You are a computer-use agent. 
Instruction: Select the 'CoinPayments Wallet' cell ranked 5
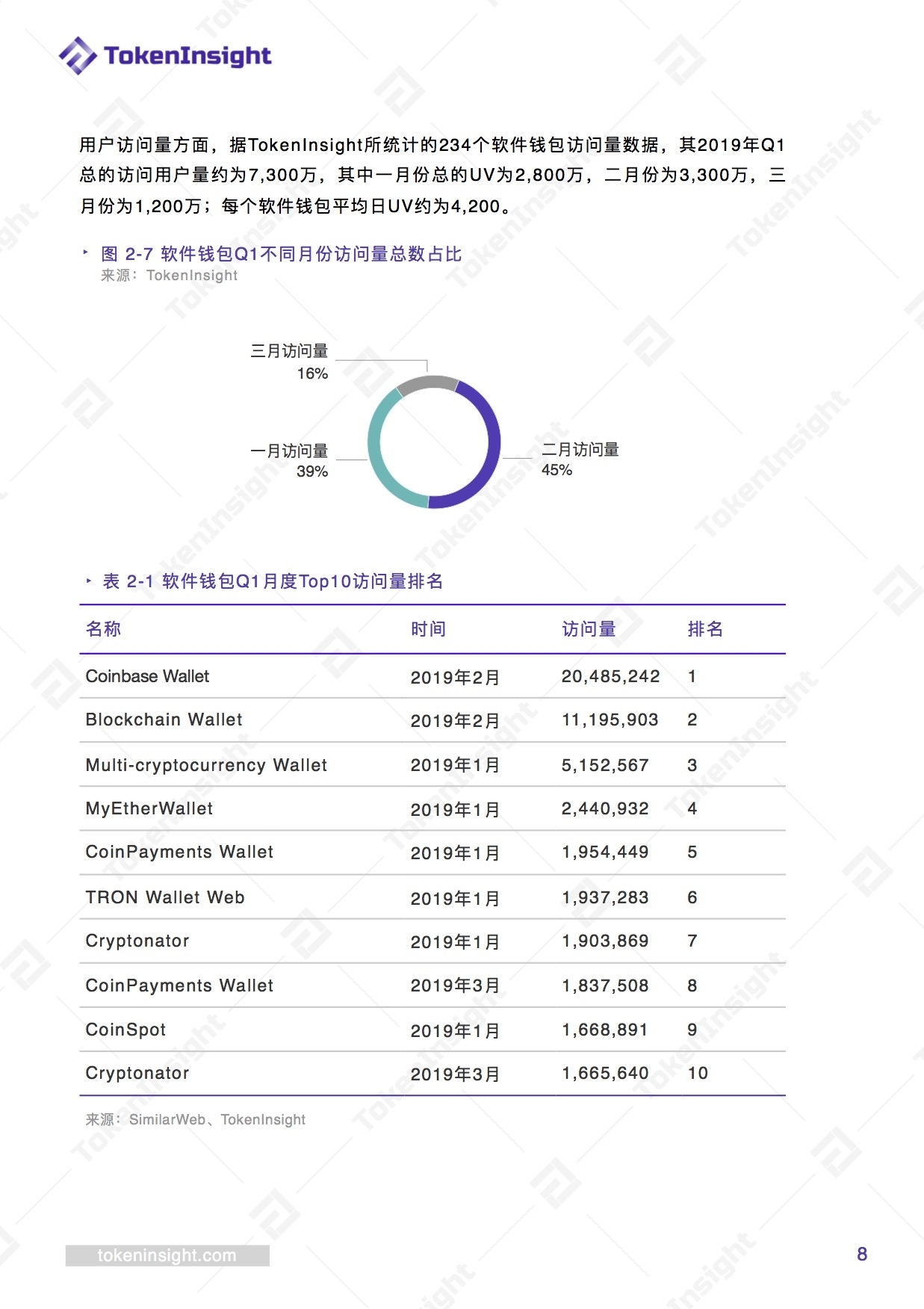click(180, 852)
